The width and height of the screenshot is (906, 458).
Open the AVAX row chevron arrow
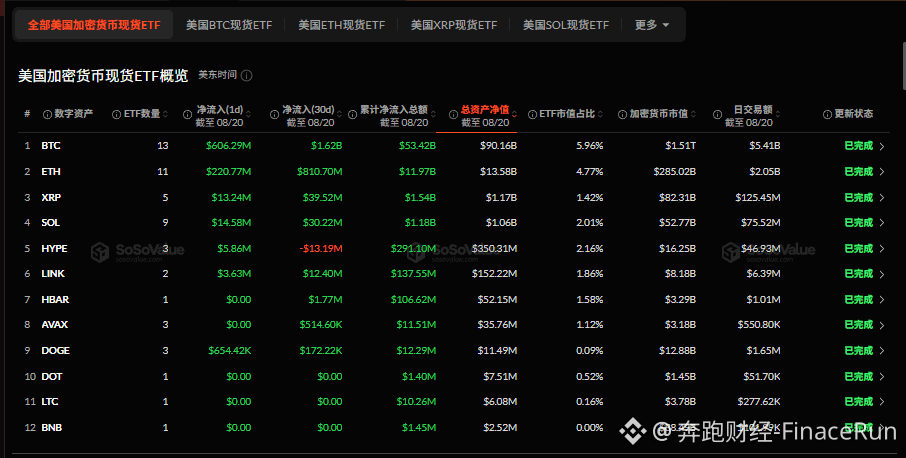point(882,325)
